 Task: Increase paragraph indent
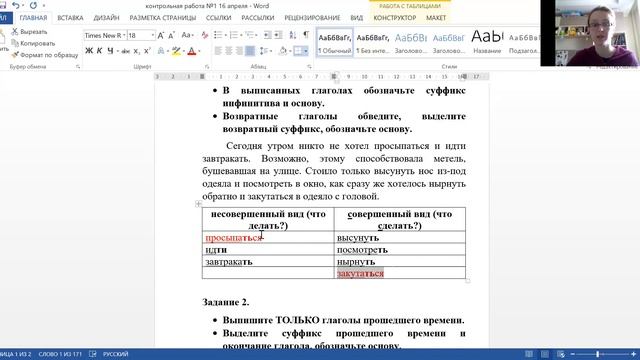pos(278,36)
